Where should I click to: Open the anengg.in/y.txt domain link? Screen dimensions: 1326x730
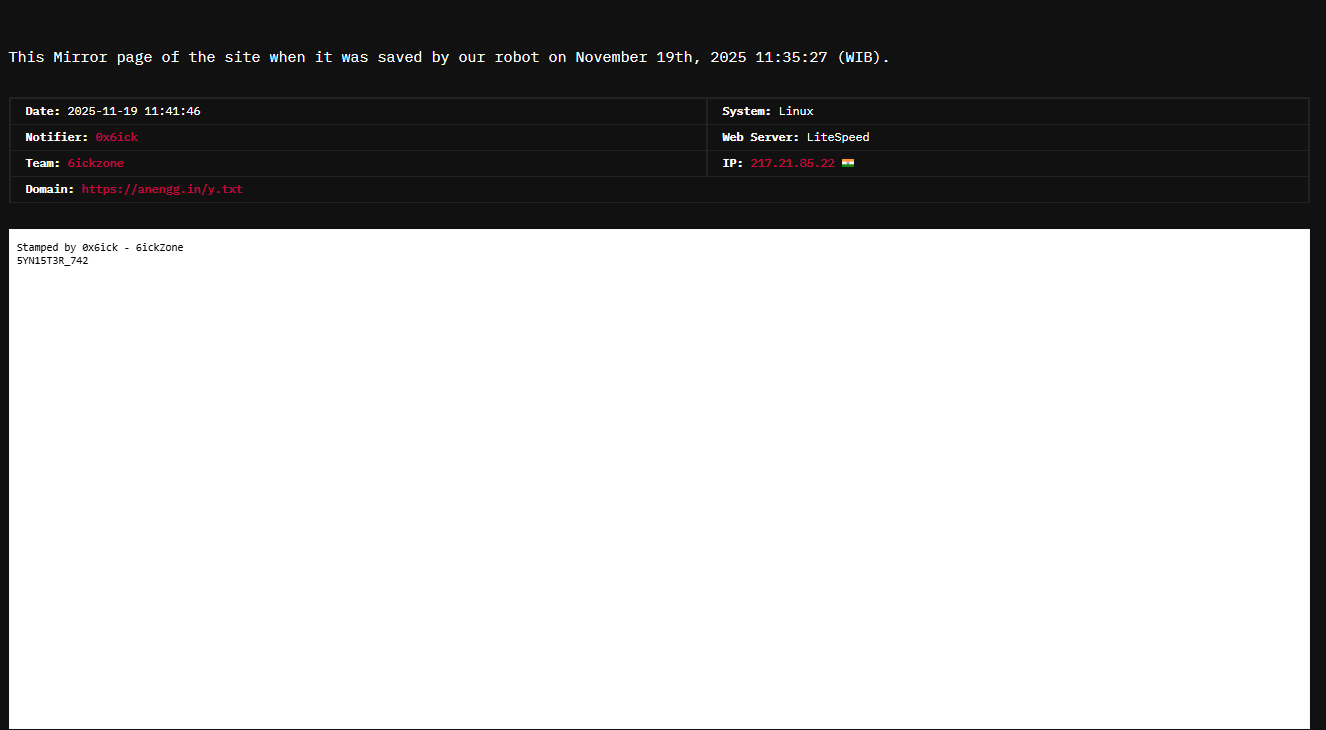(x=162, y=189)
